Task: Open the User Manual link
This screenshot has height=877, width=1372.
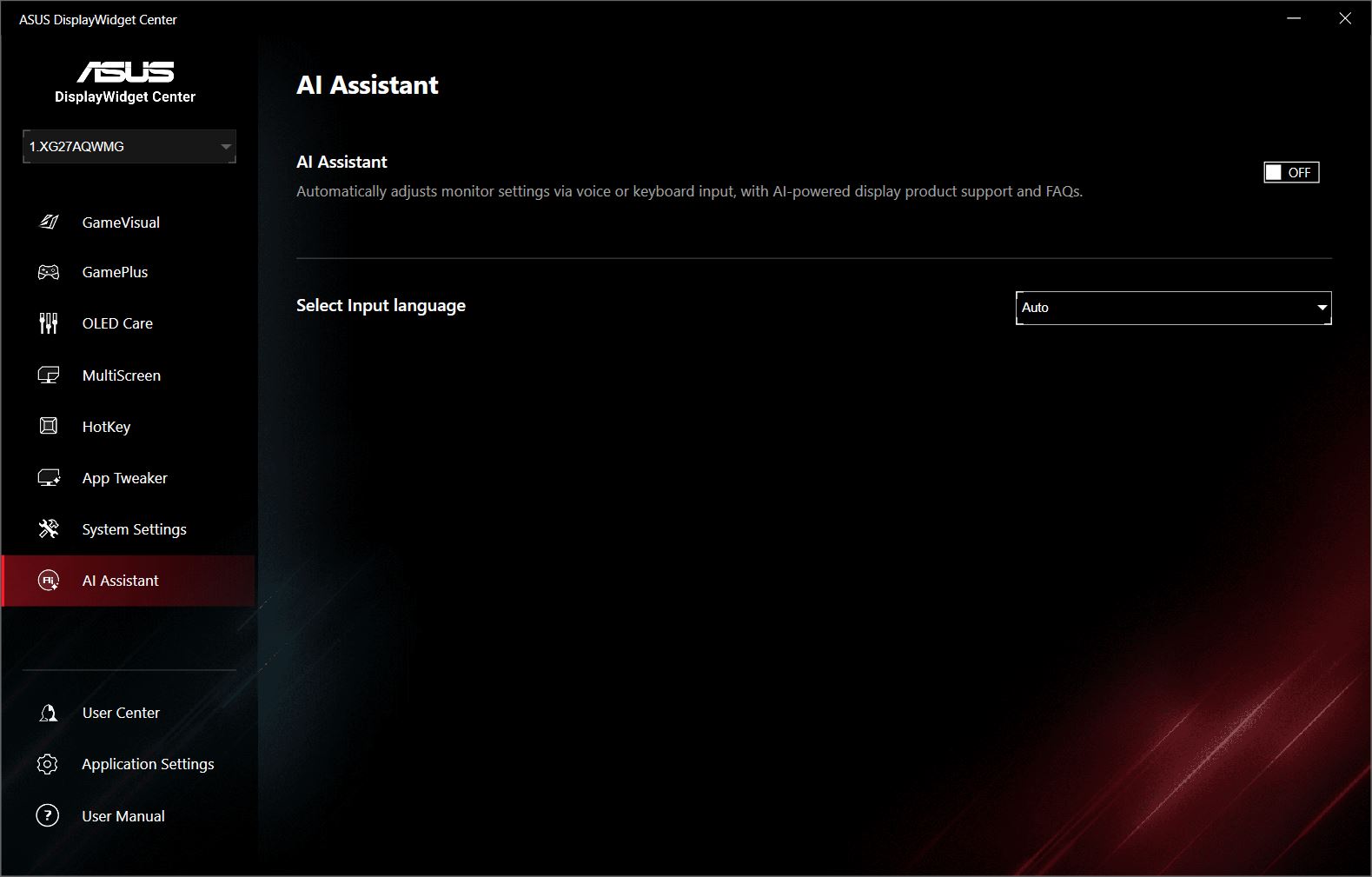Action: (x=123, y=816)
